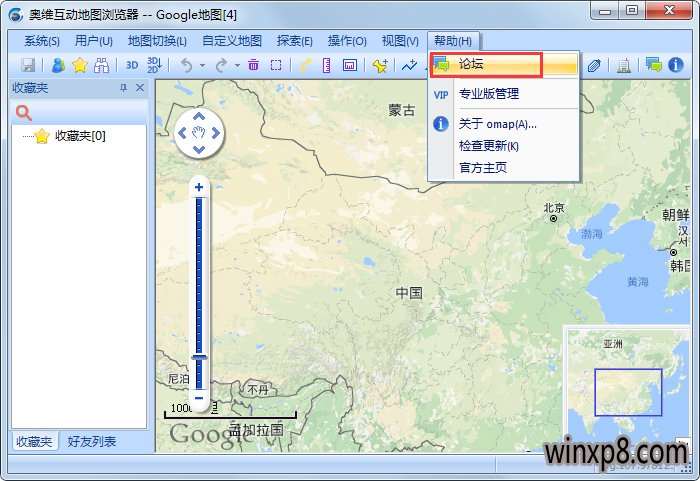Open the 用户(U) menu

tap(93, 41)
